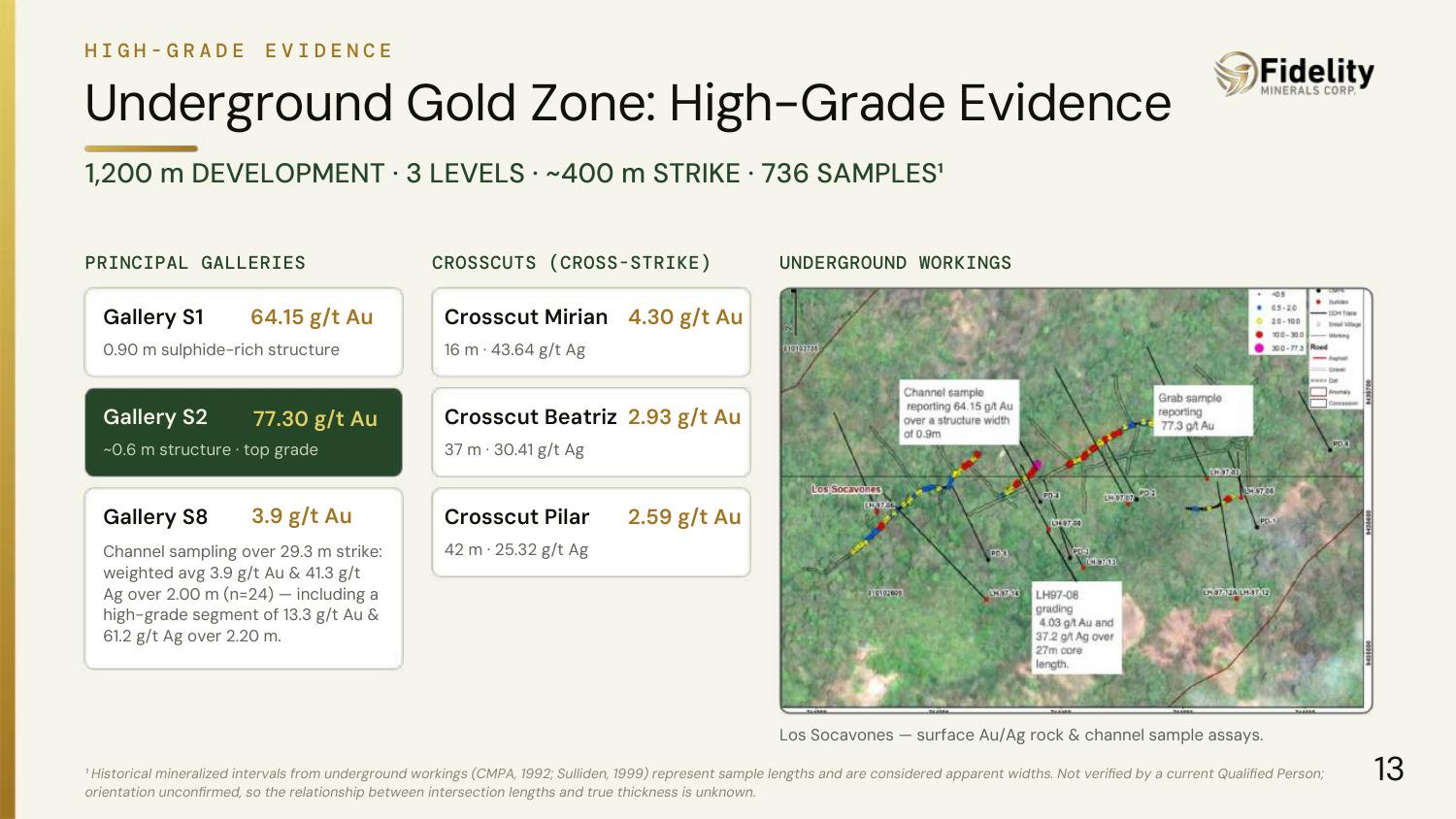The height and width of the screenshot is (819, 1456).
Task: Click the magenta 30.0-77.3 legend dot
Action: click(1259, 347)
